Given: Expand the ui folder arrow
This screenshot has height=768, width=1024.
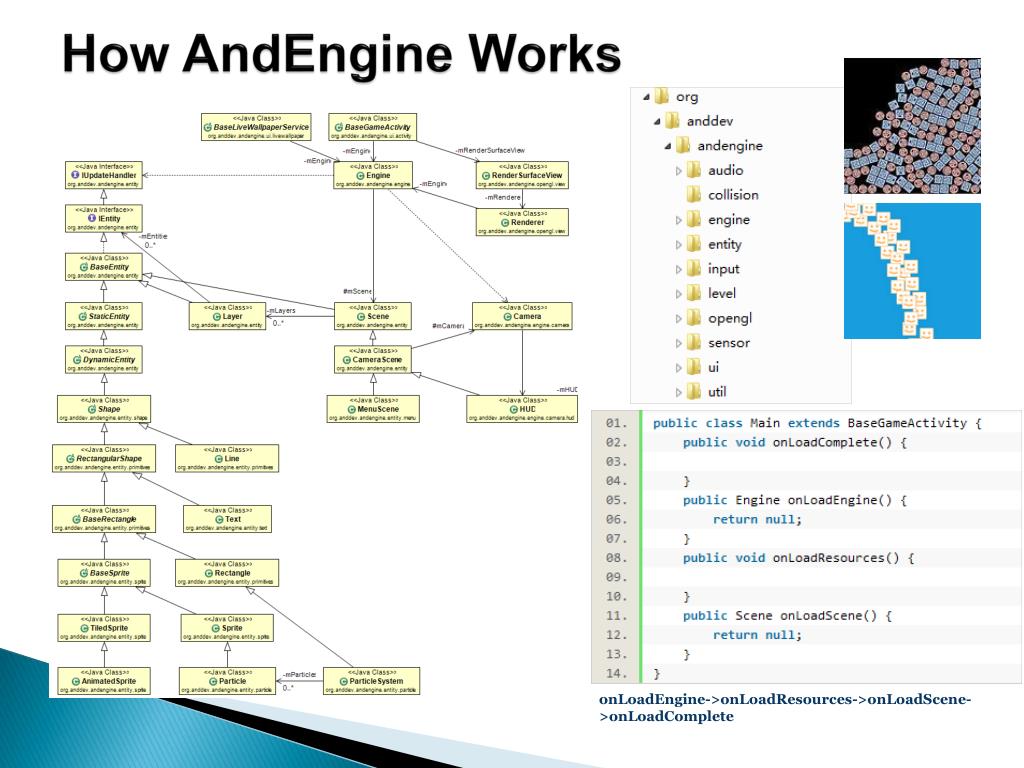Looking at the screenshot, I should [679, 368].
